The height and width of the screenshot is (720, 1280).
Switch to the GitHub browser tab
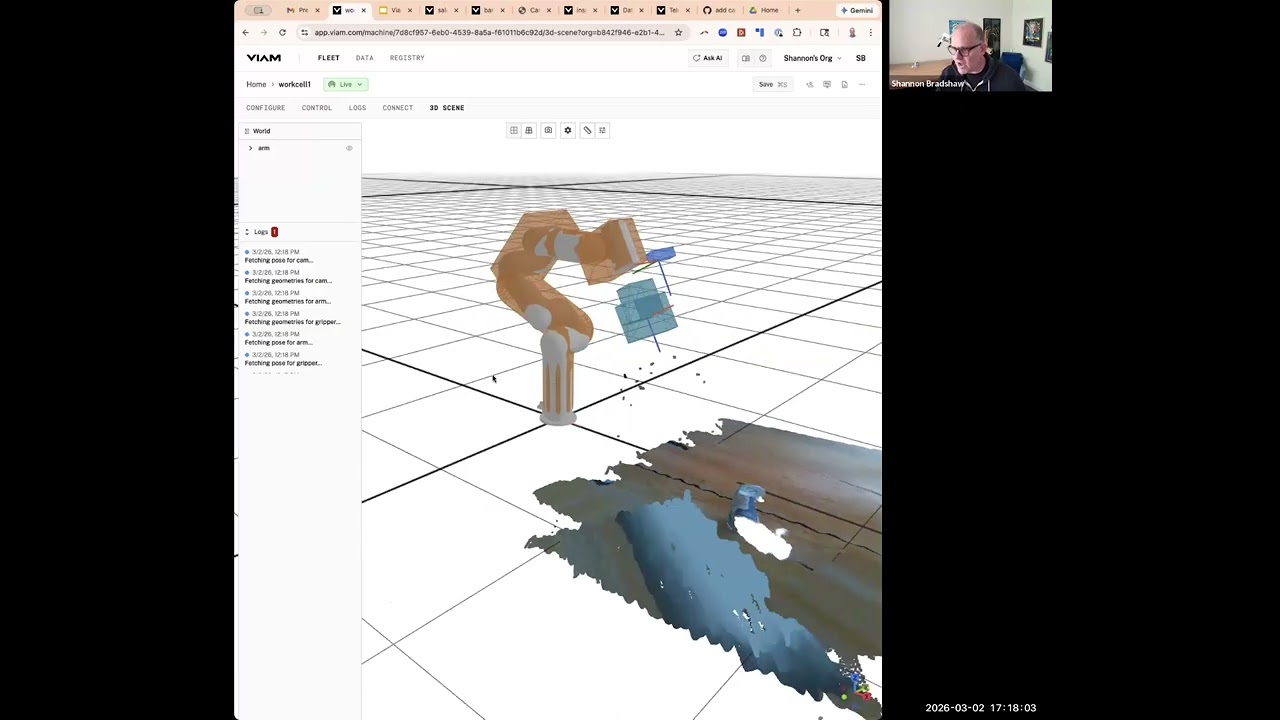pyautogui.click(x=719, y=10)
